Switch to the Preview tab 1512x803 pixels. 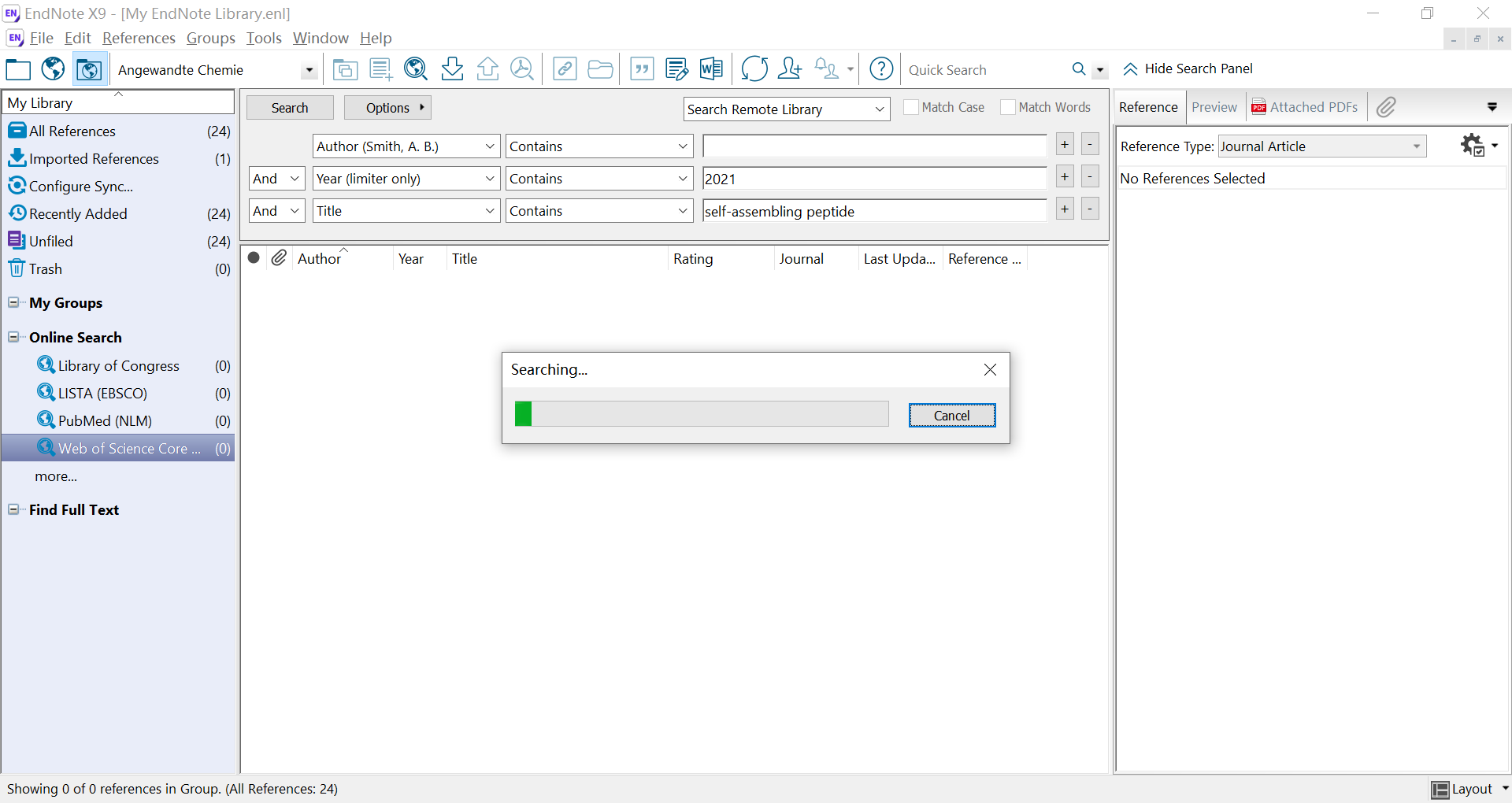tap(1214, 107)
